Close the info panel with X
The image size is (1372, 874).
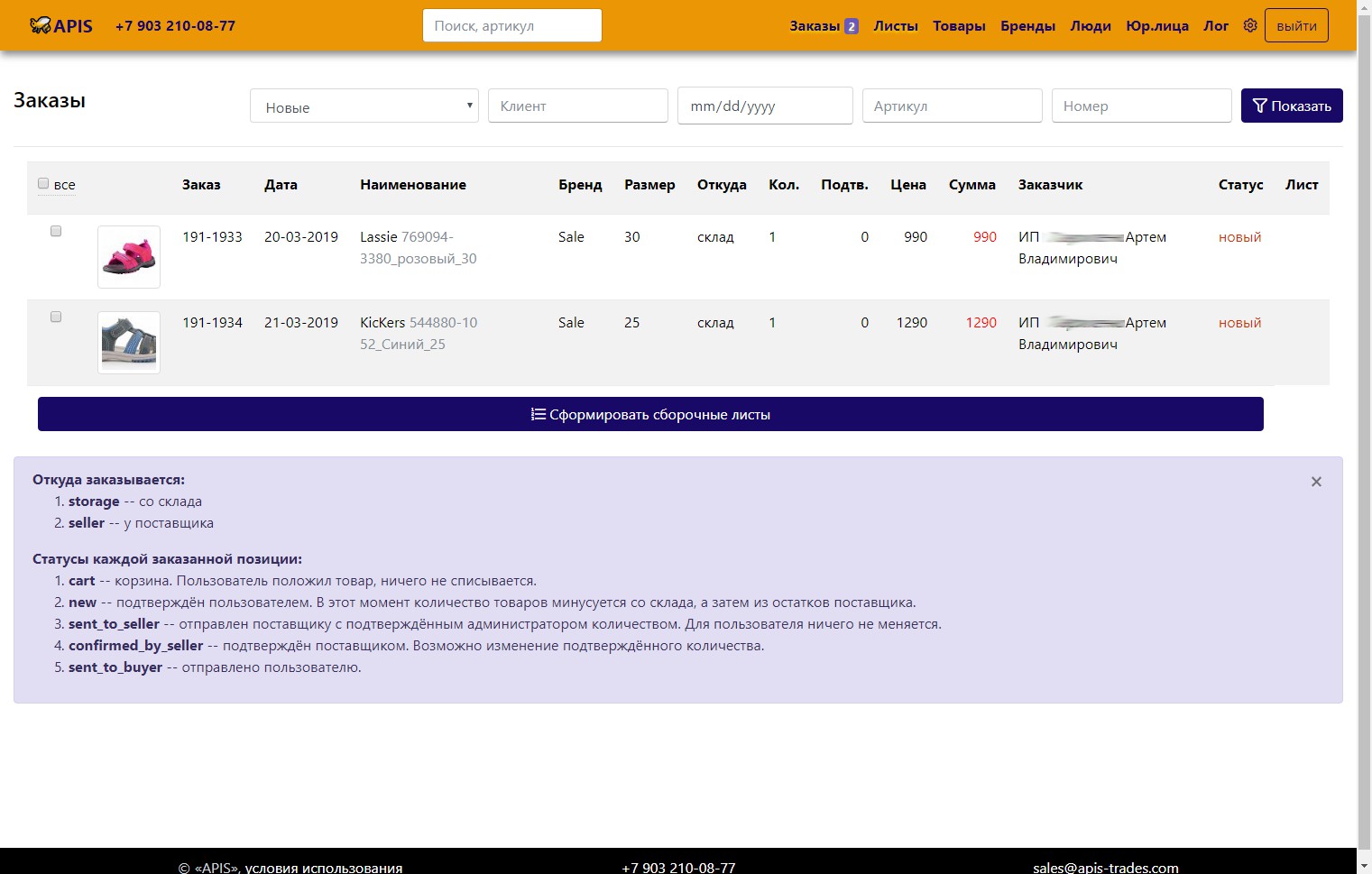click(x=1316, y=482)
